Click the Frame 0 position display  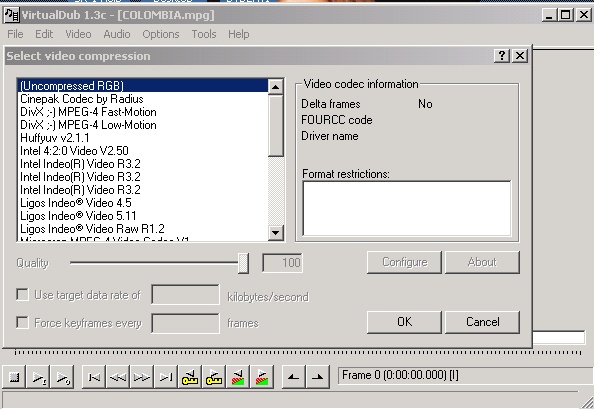465,375
